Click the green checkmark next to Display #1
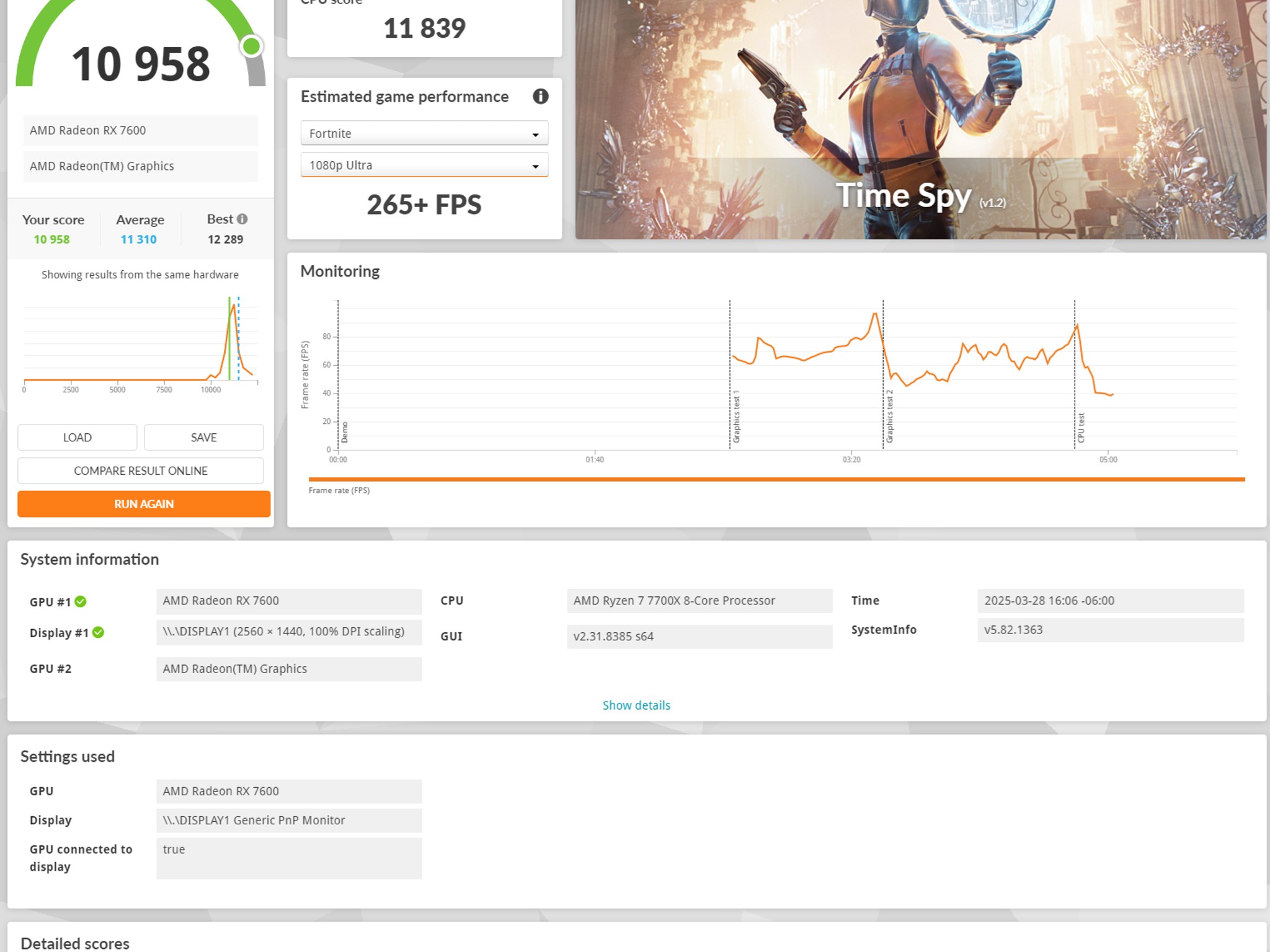Screen dimensions: 1270x952 pyautogui.click(x=98, y=632)
